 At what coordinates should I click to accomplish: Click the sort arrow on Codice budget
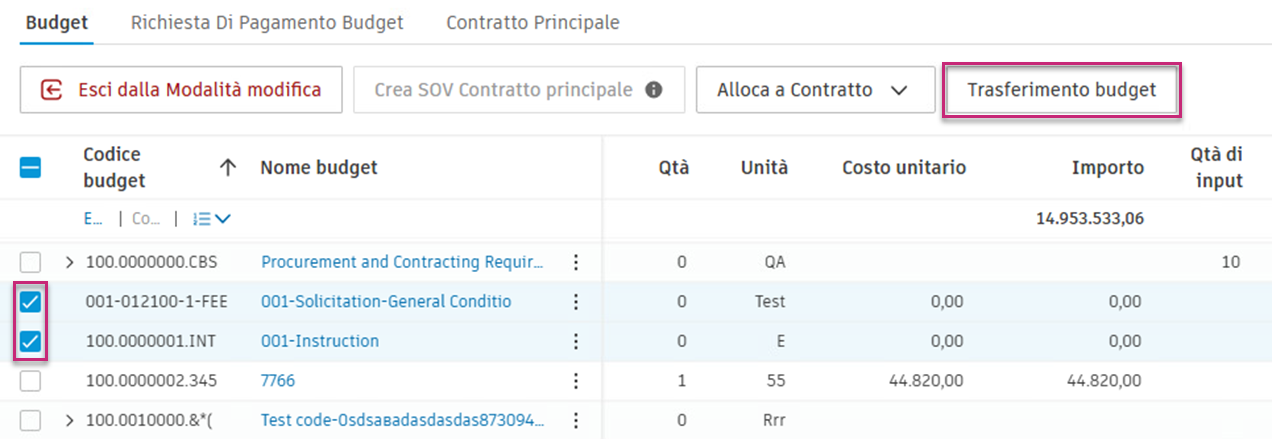pyautogui.click(x=228, y=168)
